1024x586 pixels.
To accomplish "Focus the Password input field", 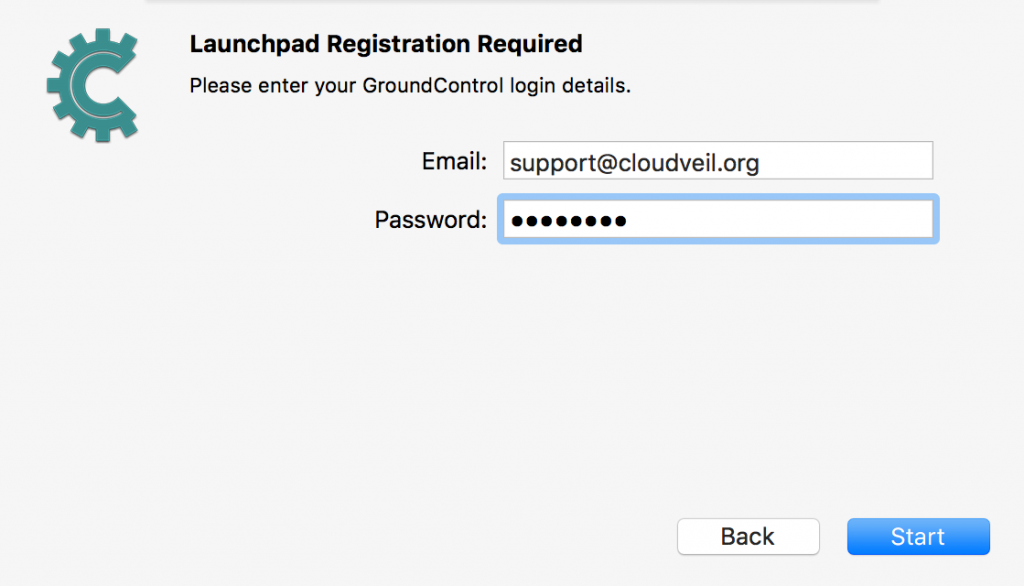I will [718, 219].
